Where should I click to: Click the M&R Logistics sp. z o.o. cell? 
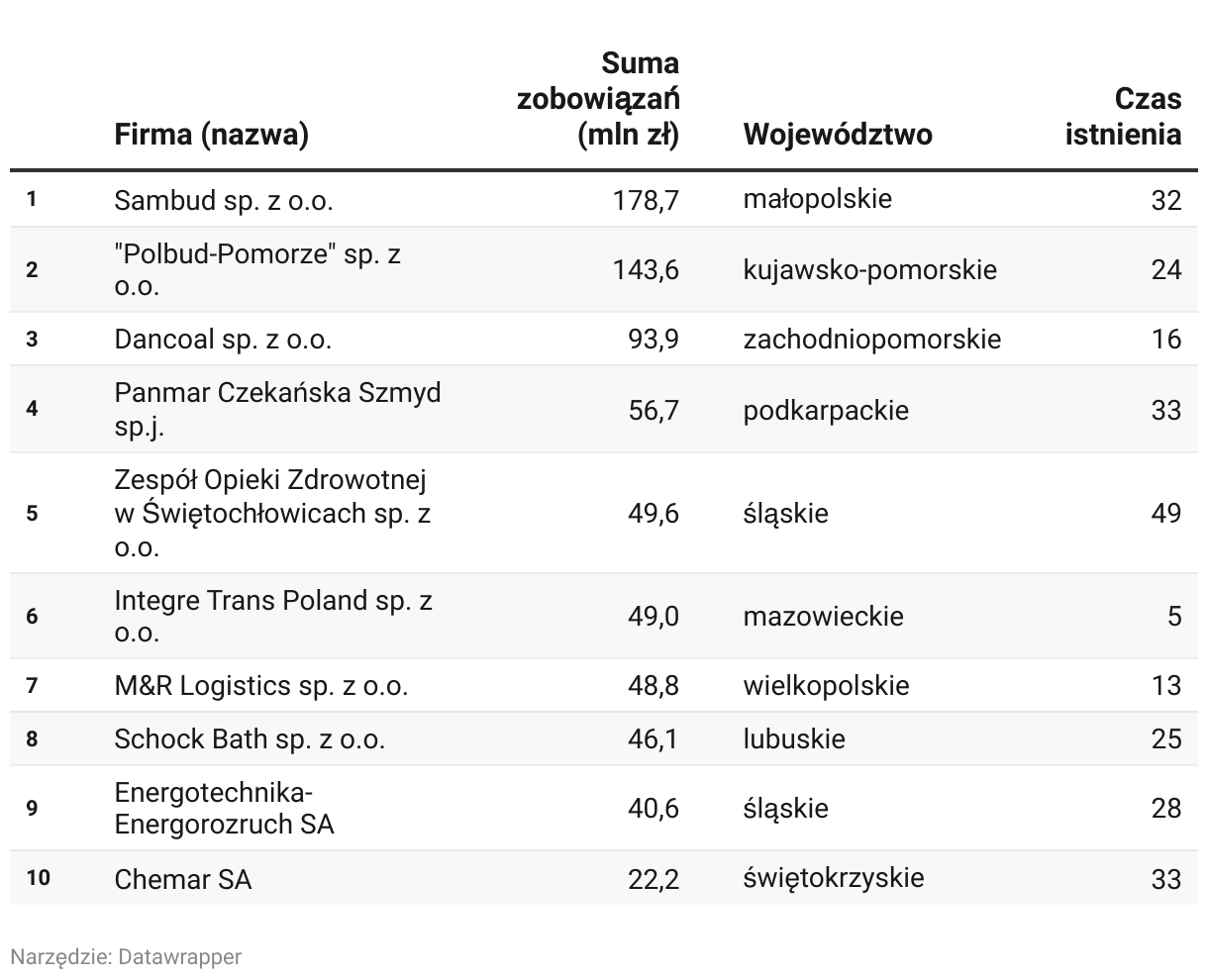tap(261, 685)
